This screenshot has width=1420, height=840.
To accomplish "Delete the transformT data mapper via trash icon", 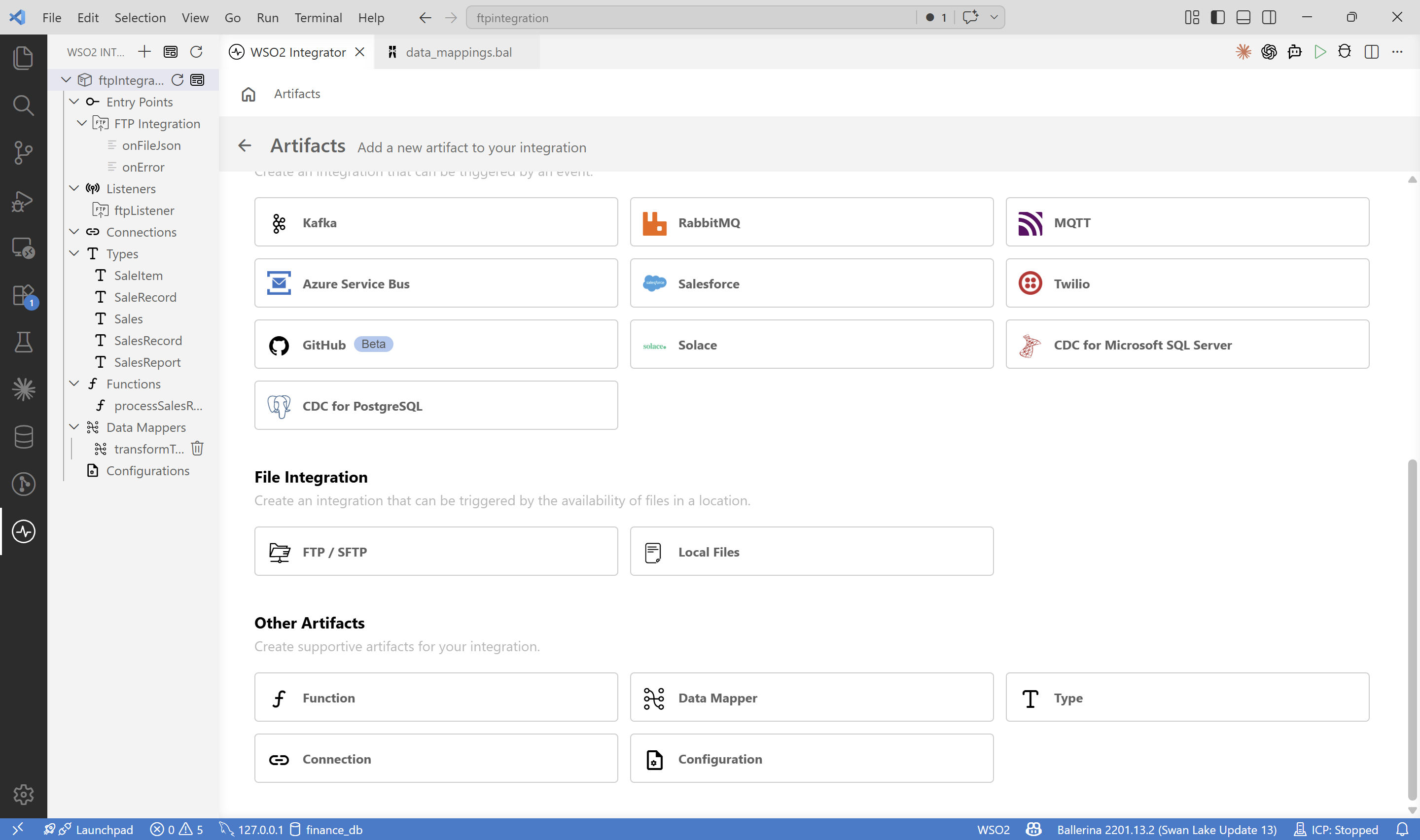I will click(197, 448).
